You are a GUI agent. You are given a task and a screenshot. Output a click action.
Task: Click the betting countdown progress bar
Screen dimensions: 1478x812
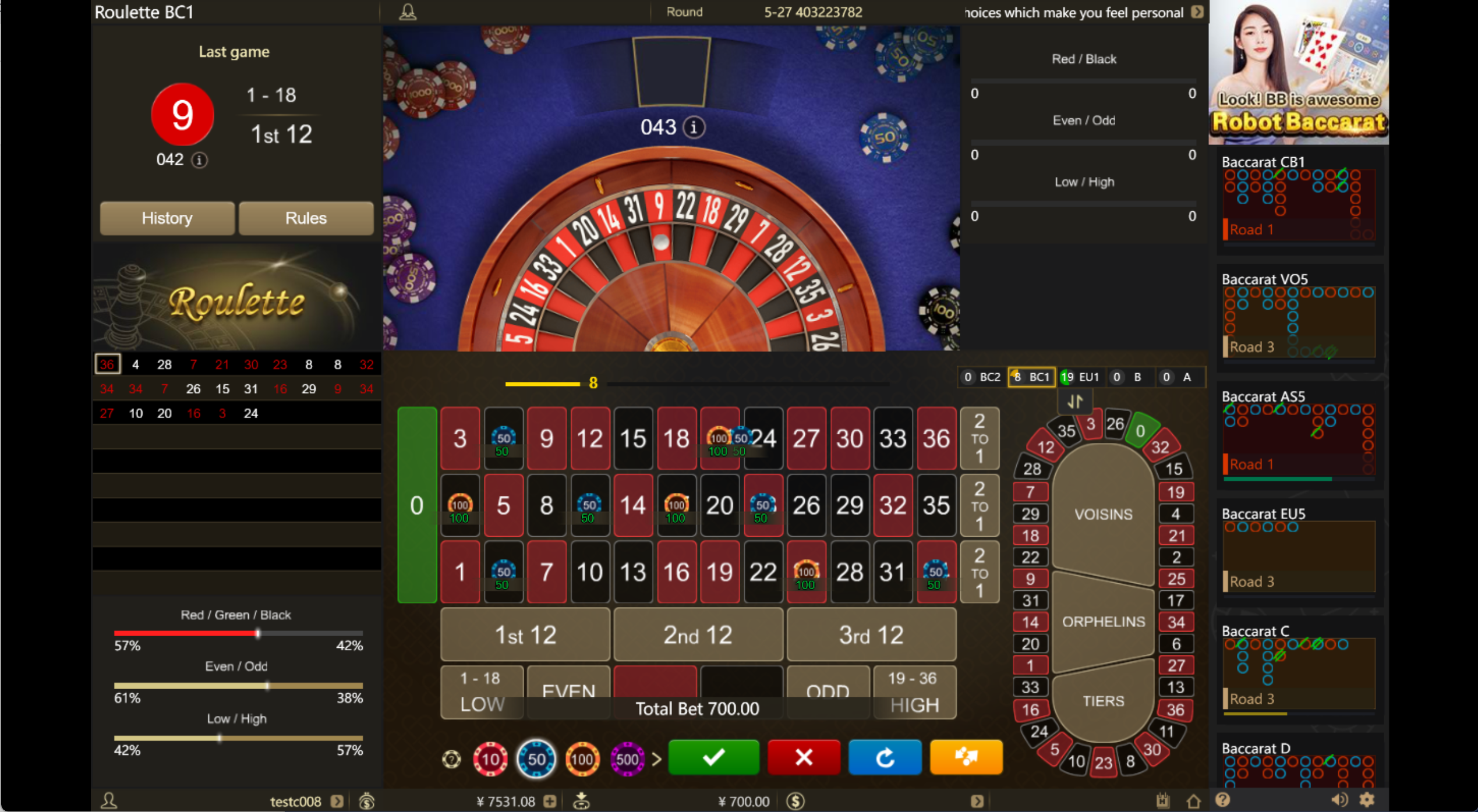click(x=697, y=384)
